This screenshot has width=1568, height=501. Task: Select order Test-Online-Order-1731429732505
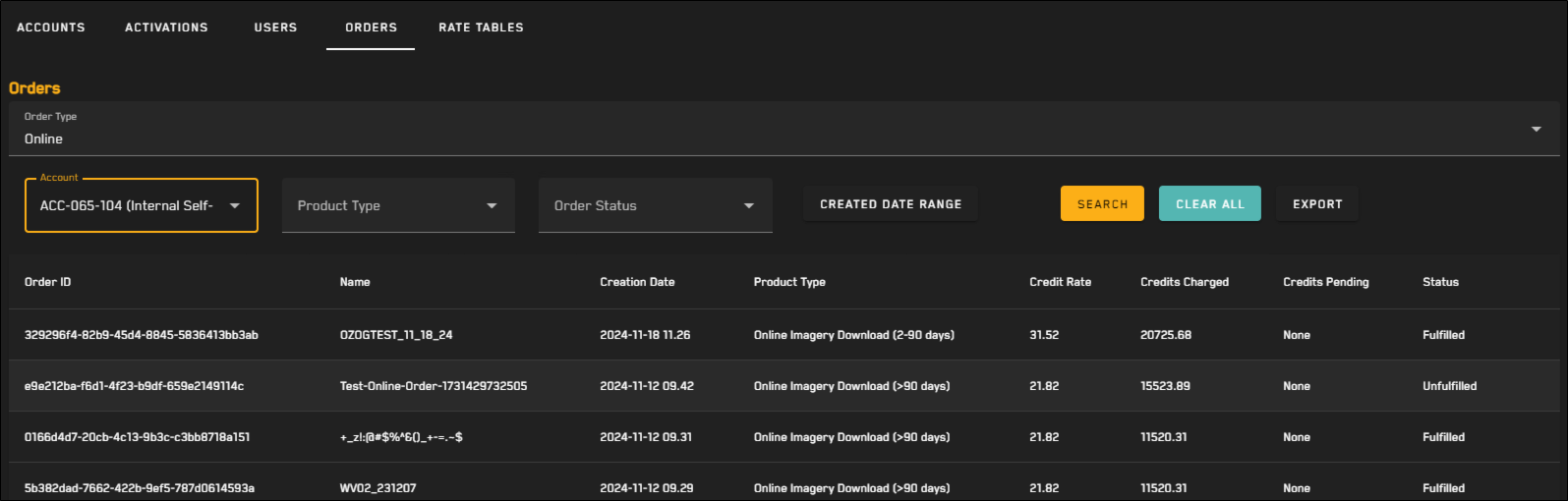[x=784, y=386]
